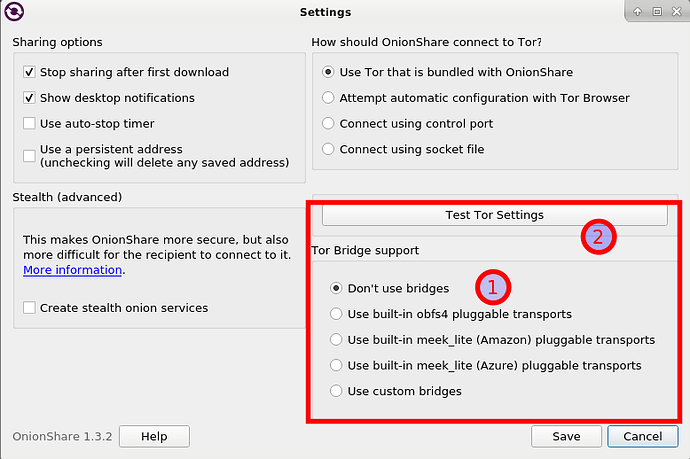Click the Help button
Image resolution: width=690 pixels, height=459 pixels.
click(154, 437)
